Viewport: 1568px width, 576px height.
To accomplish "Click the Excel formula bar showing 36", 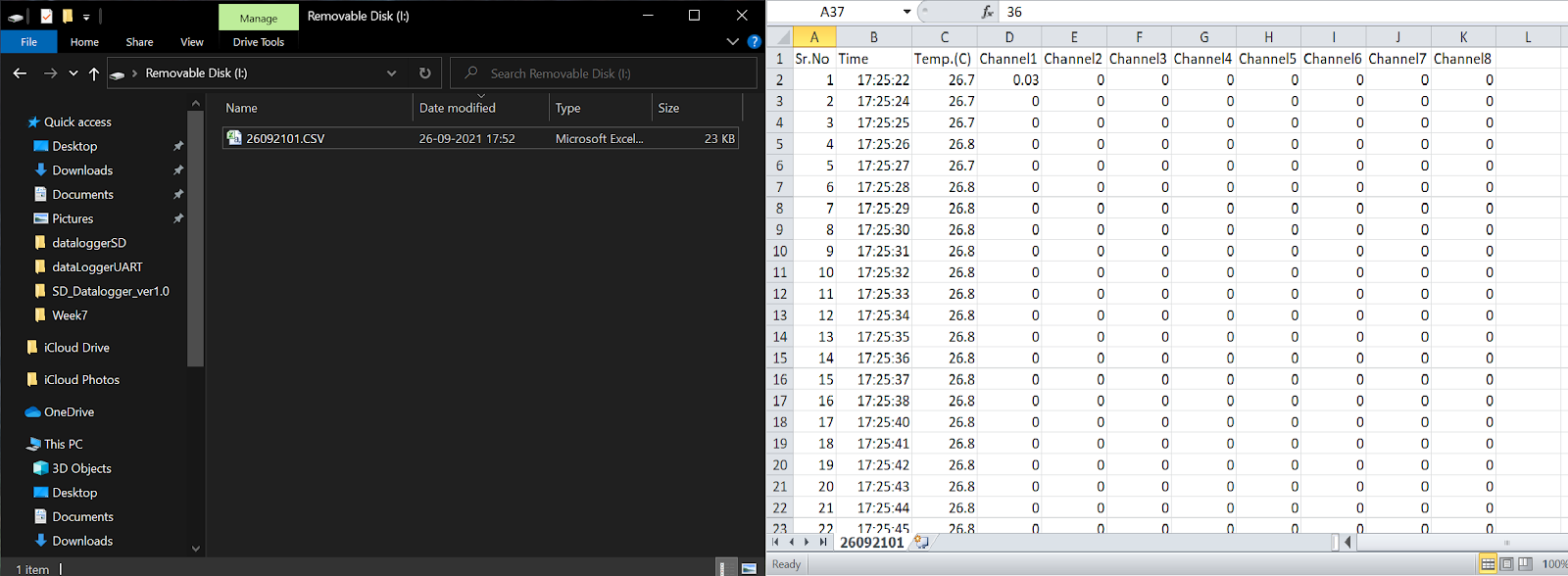I will point(1284,12).
